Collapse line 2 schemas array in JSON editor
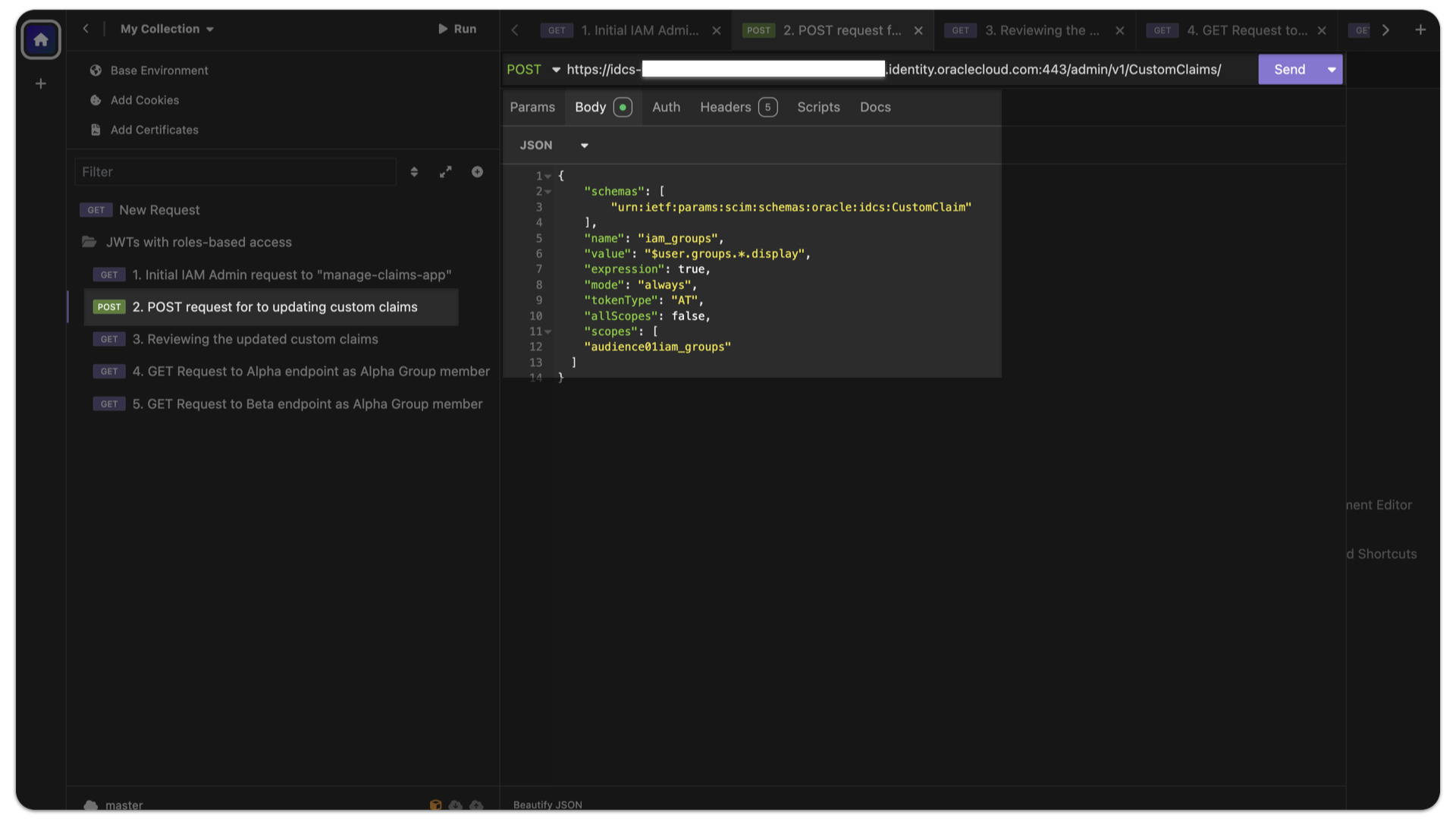This screenshot has height=819, width=1456. [x=549, y=191]
